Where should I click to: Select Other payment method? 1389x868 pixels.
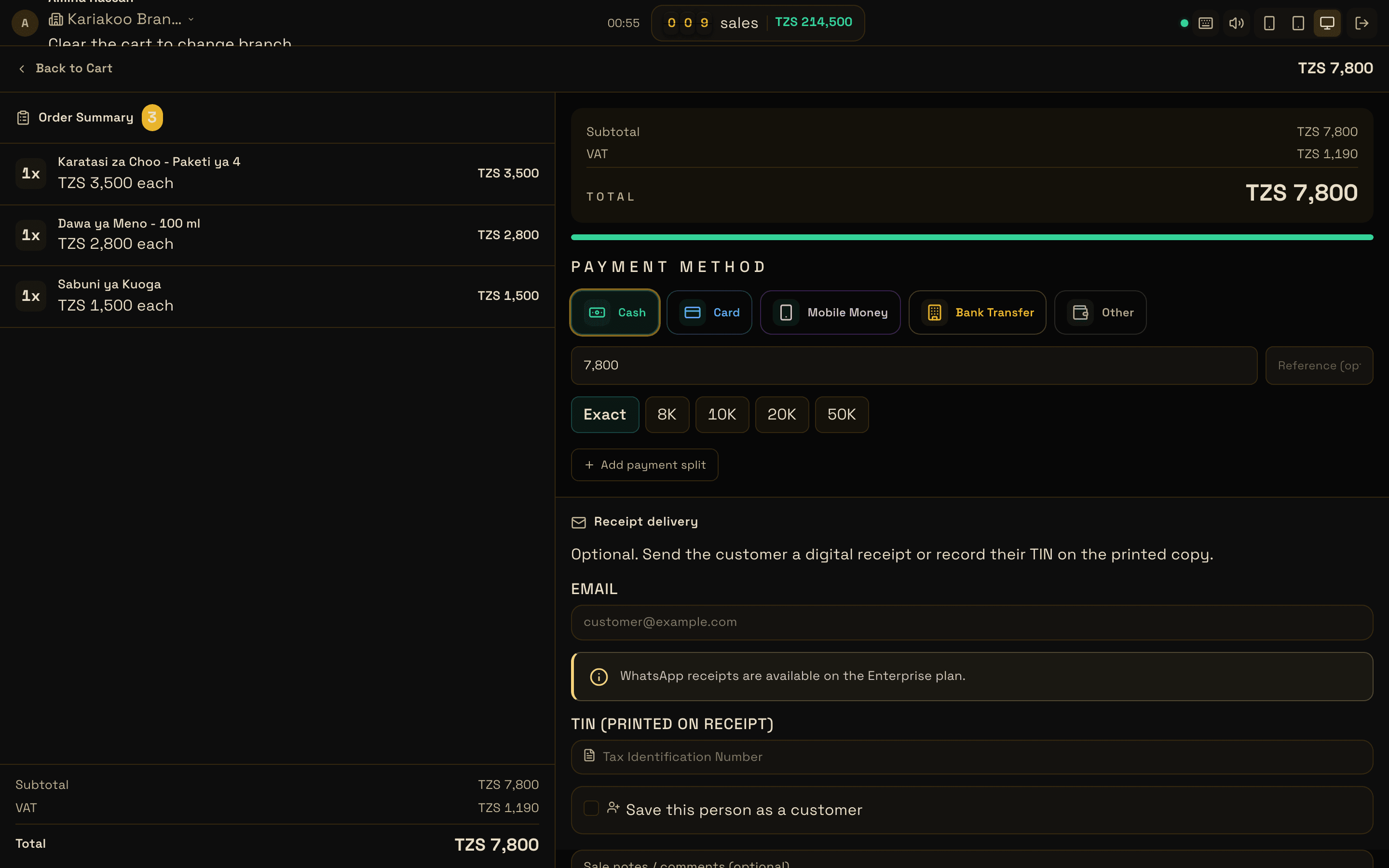1100,312
